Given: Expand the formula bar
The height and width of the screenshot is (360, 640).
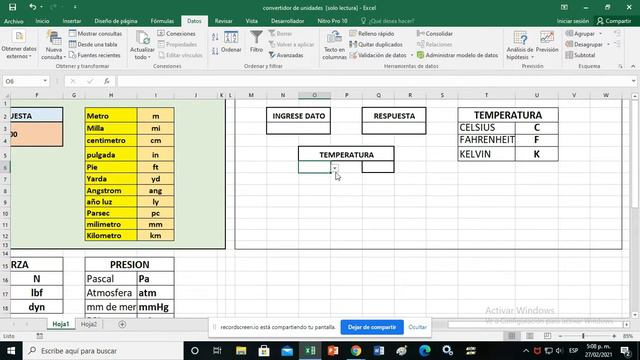Looking at the screenshot, I should (633, 81).
